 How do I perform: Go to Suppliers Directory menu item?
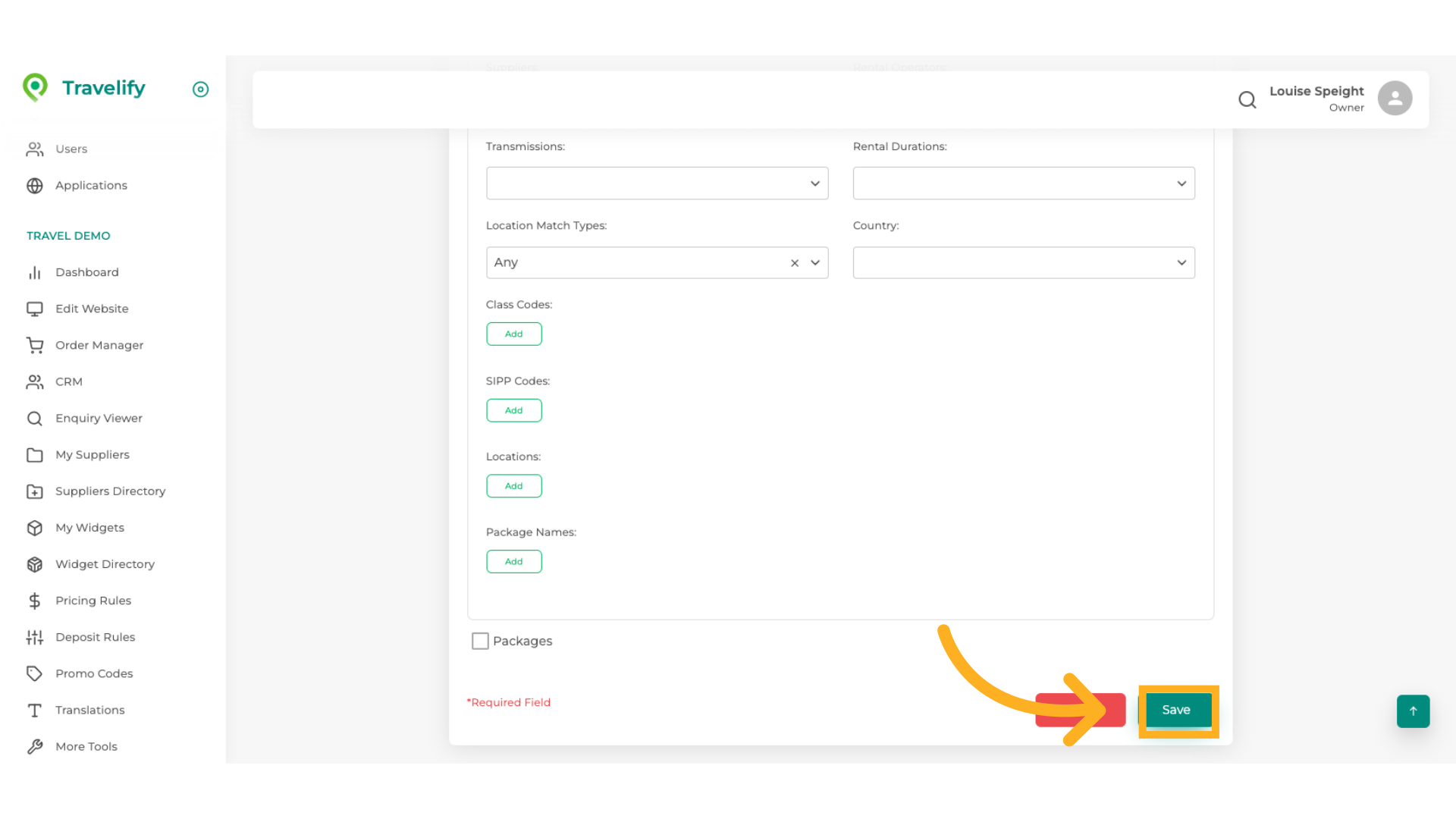click(110, 491)
